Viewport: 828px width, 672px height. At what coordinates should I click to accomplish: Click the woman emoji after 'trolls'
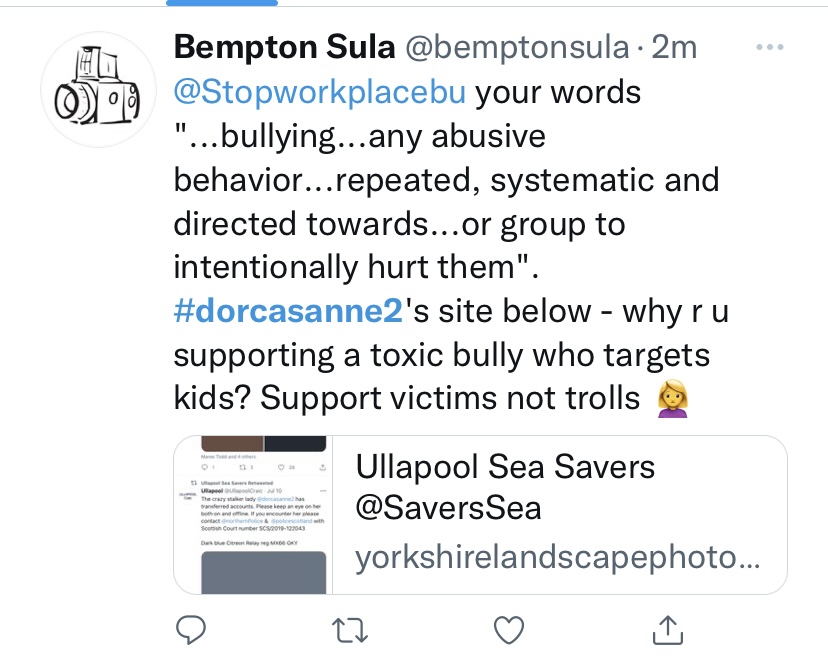(x=670, y=399)
